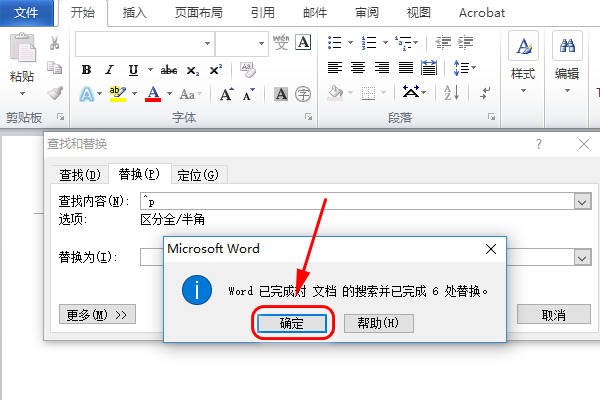This screenshot has height=400, width=600.
Task: Switch to Page Layout (页面布局) tab
Action: click(x=199, y=13)
